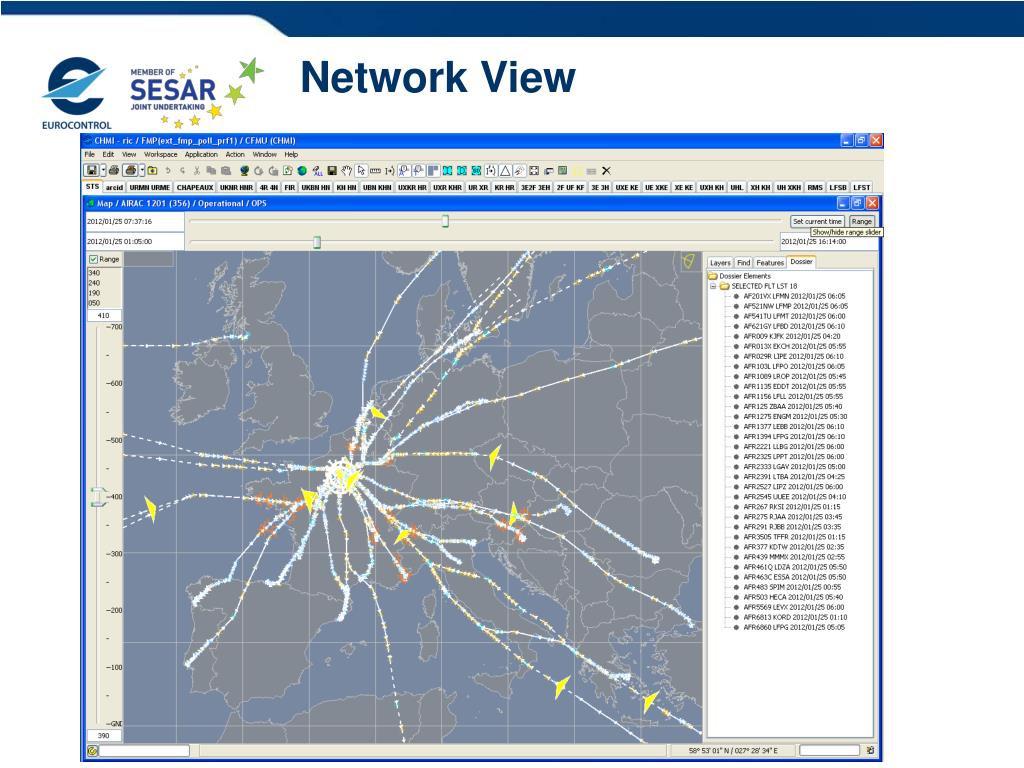Select the URMN URME workspace tab
Screen dimensions: 1024x768
pos(150,187)
